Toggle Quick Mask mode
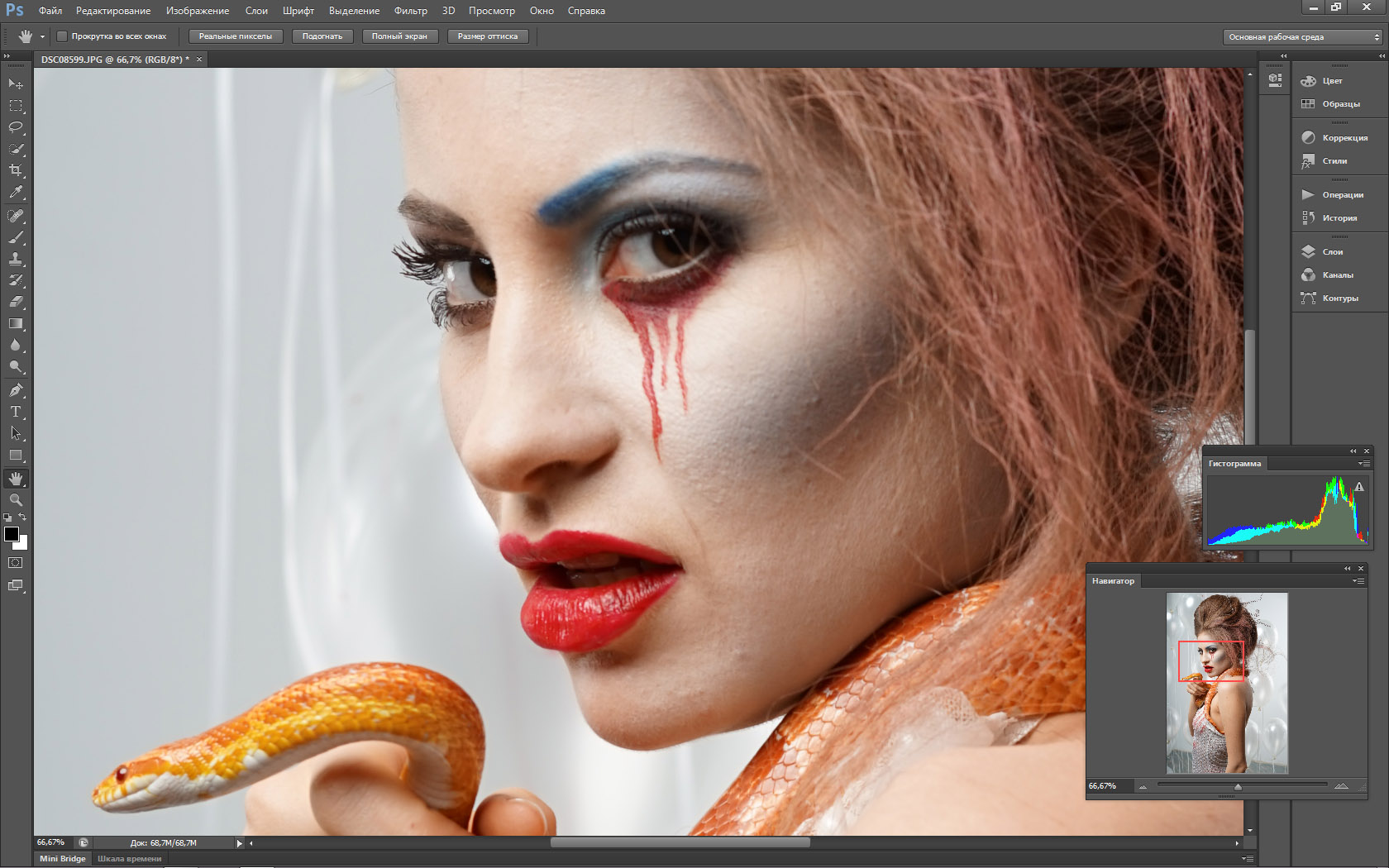The width and height of the screenshot is (1389, 868). tap(16, 563)
